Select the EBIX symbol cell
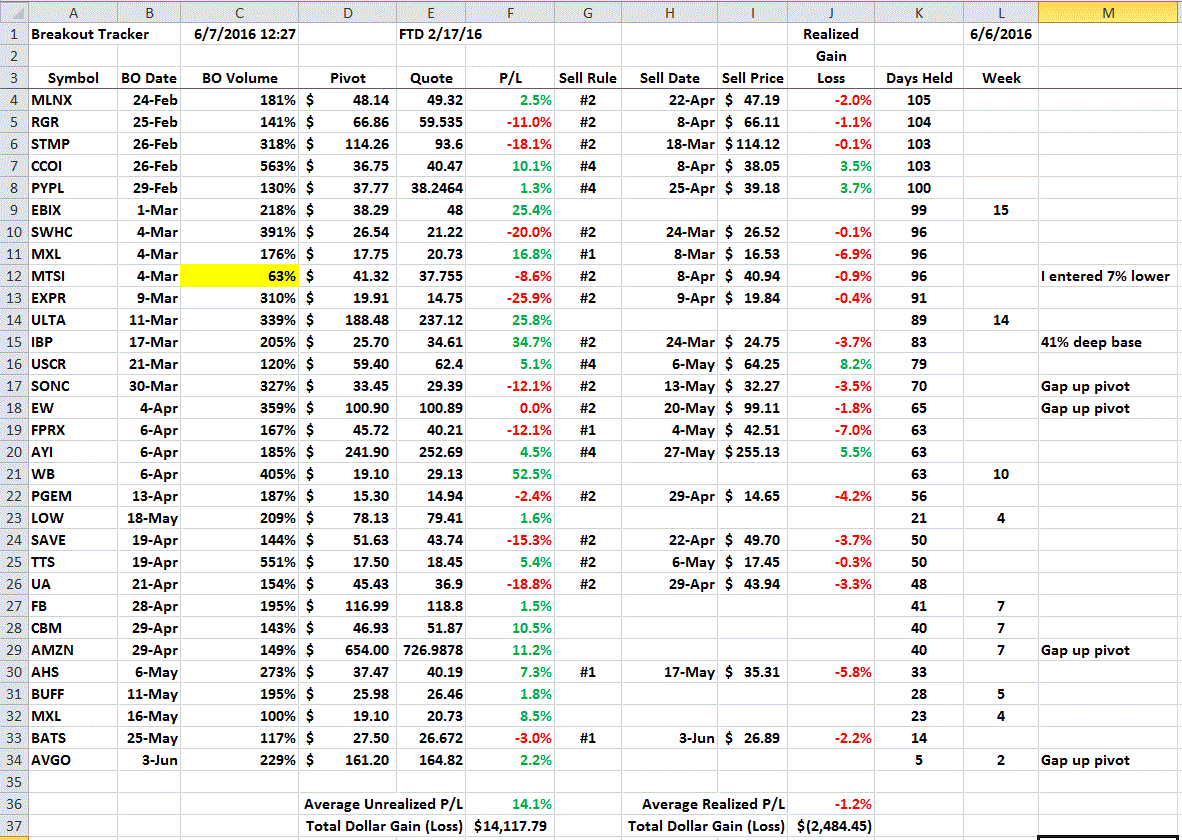Screen dimensions: 1182x840 tap(73, 210)
